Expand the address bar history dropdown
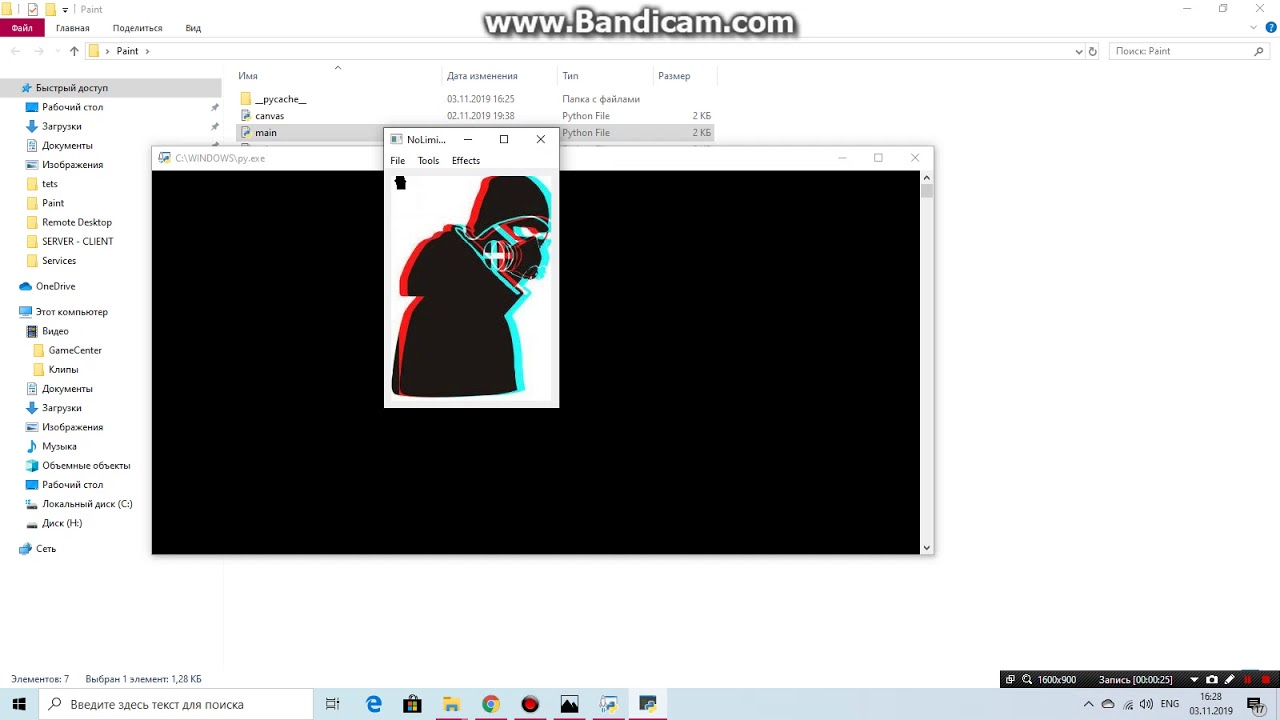The image size is (1280, 720). 1079,51
